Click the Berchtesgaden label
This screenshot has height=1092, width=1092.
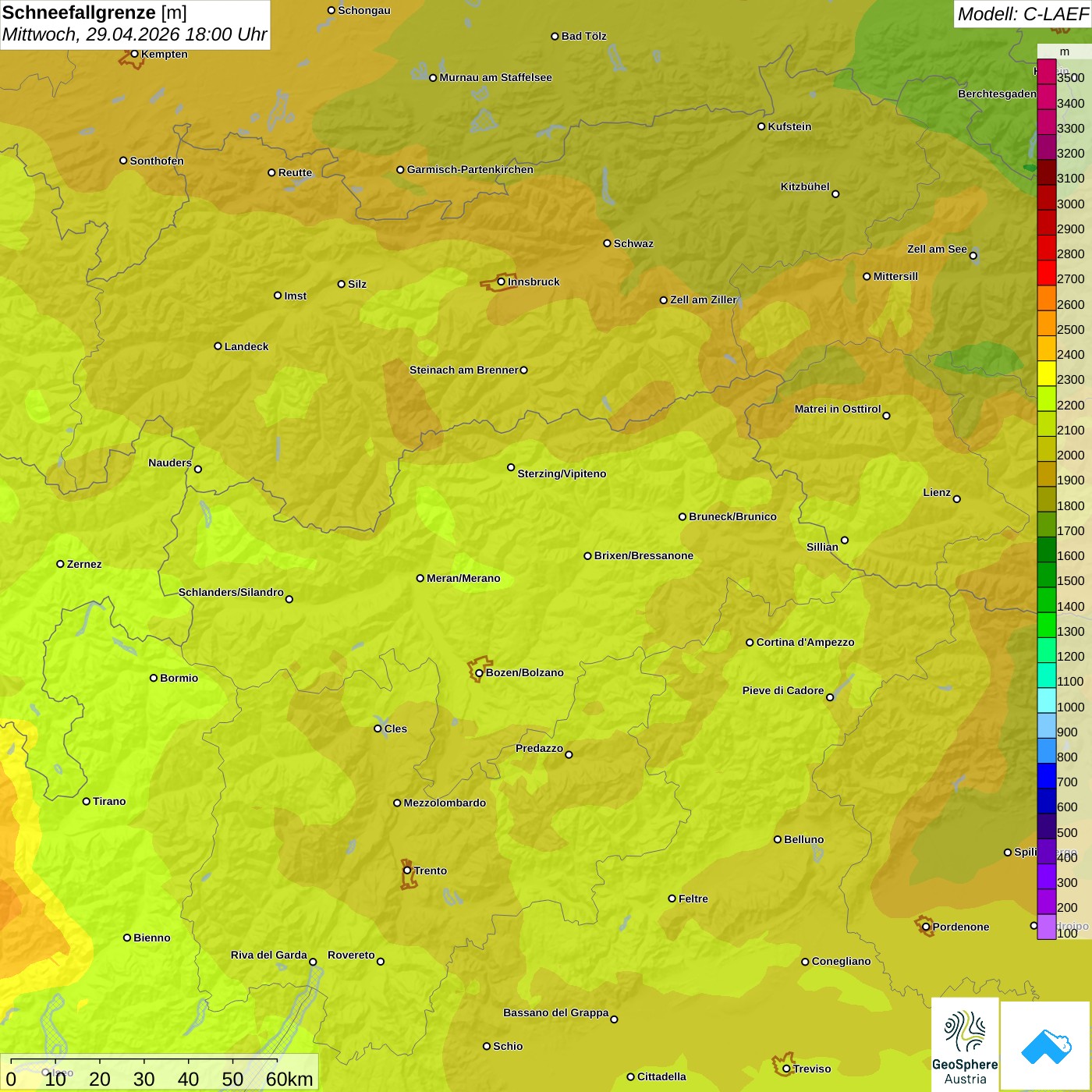[997, 94]
